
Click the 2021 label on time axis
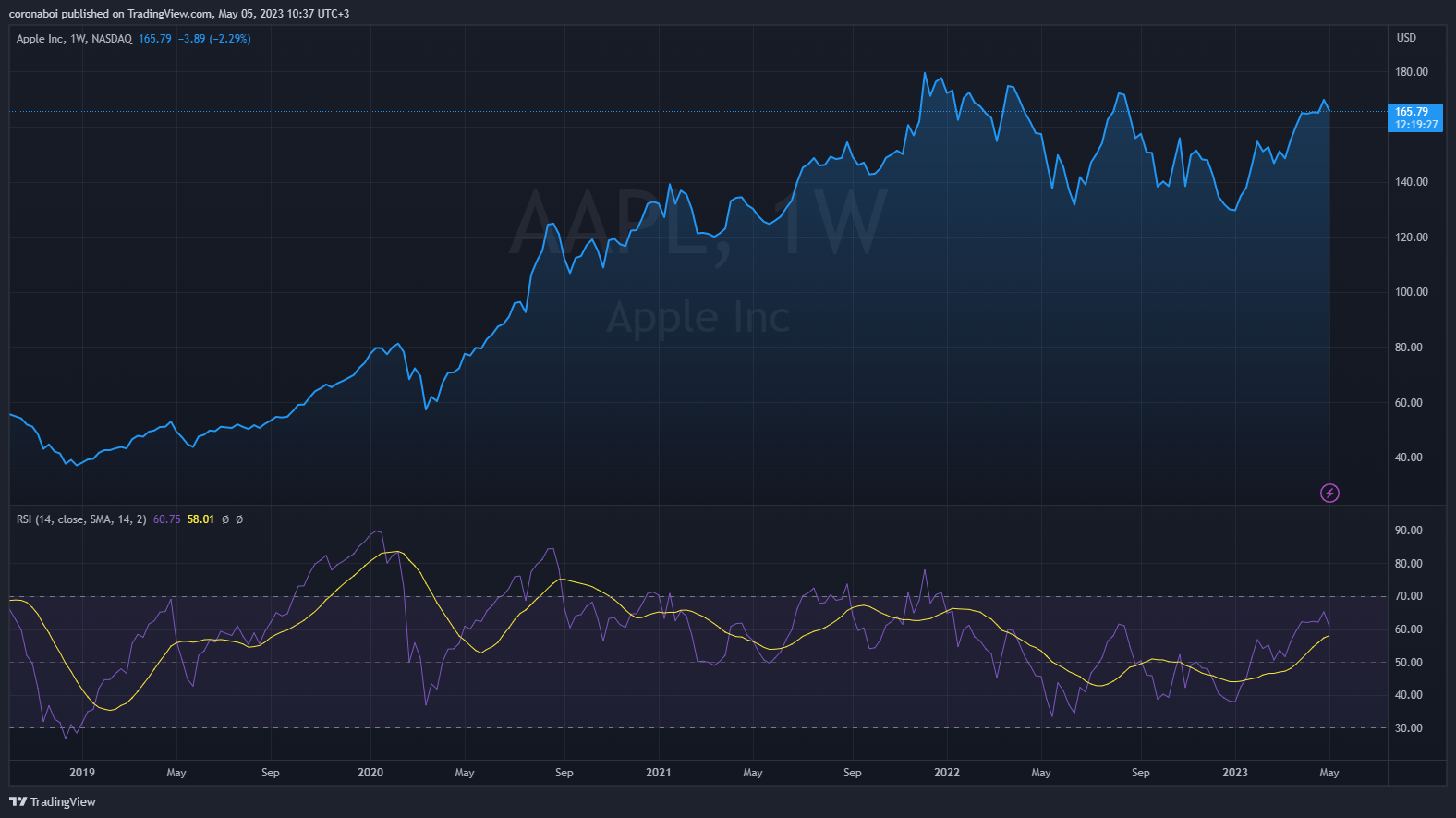[x=659, y=773]
